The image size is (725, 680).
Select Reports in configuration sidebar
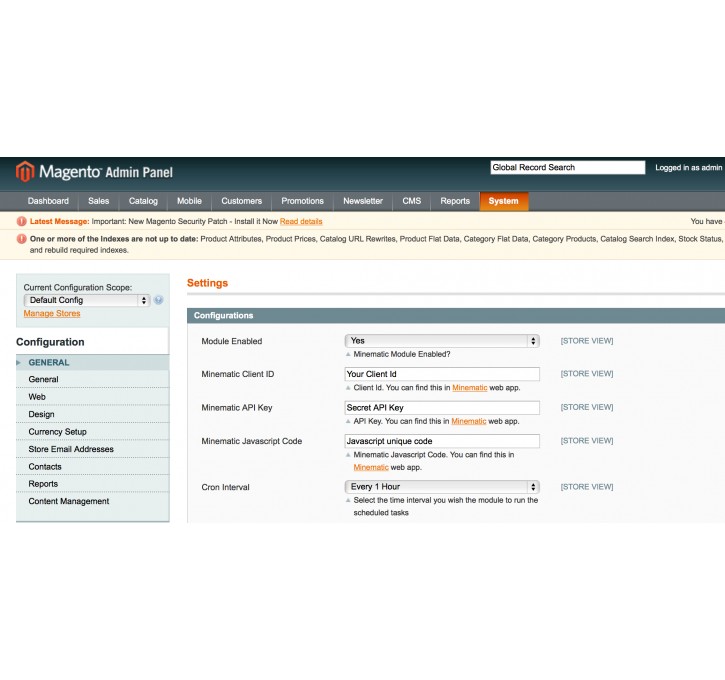pos(92,484)
